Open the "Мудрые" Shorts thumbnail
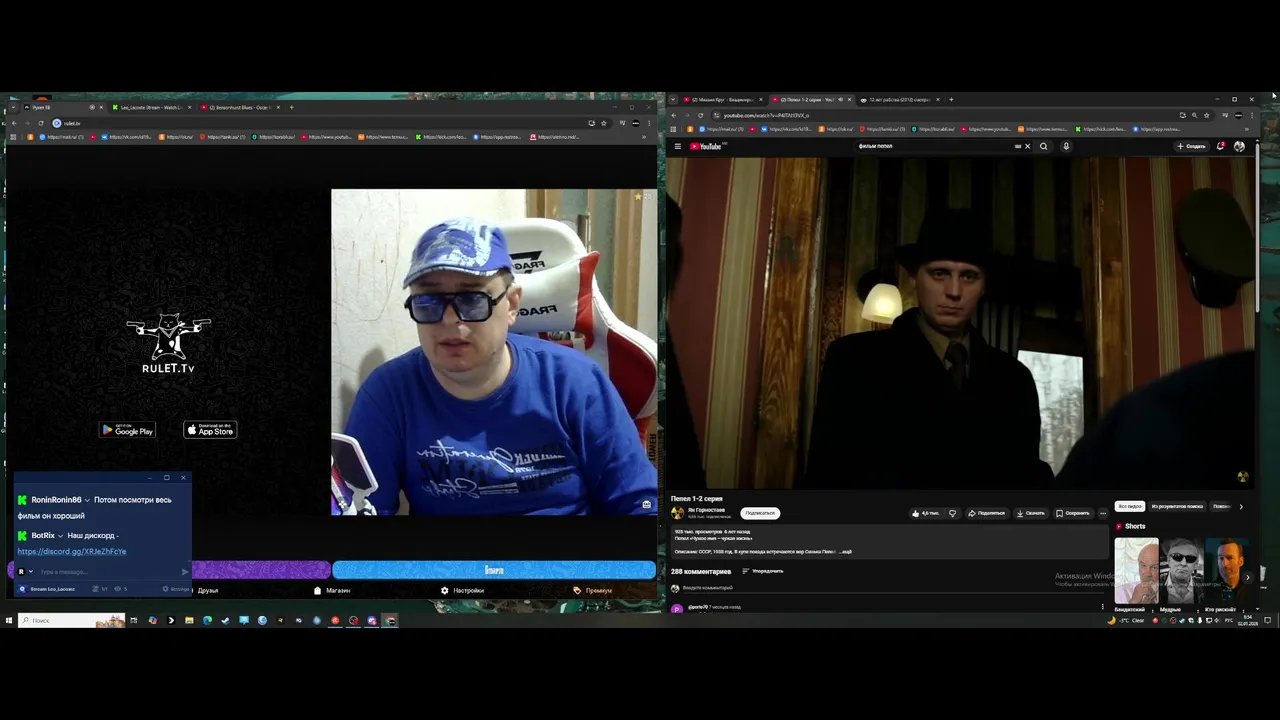The image size is (1280, 720). [x=1182, y=572]
